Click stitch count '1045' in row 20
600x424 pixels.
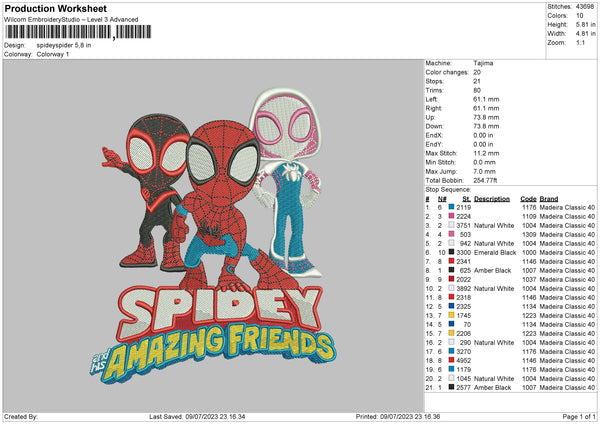tap(463, 378)
